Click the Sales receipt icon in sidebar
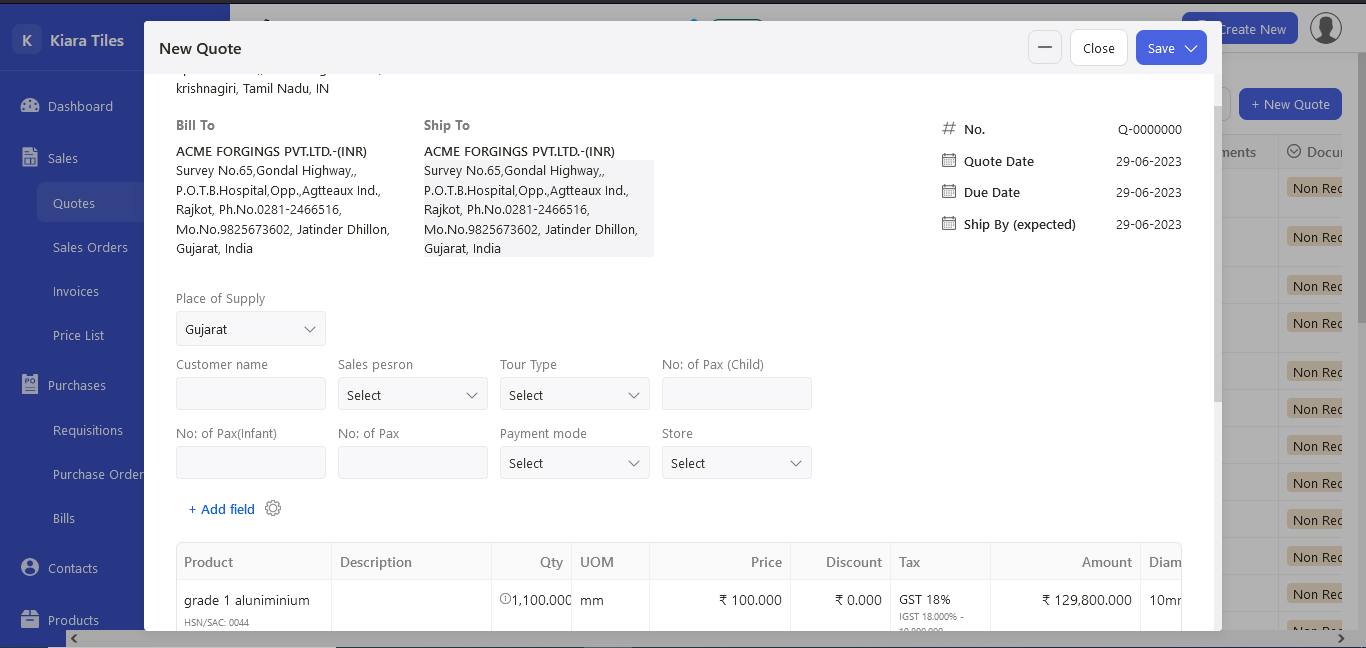Image resolution: width=1366 pixels, height=648 pixels. coord(29,158)
